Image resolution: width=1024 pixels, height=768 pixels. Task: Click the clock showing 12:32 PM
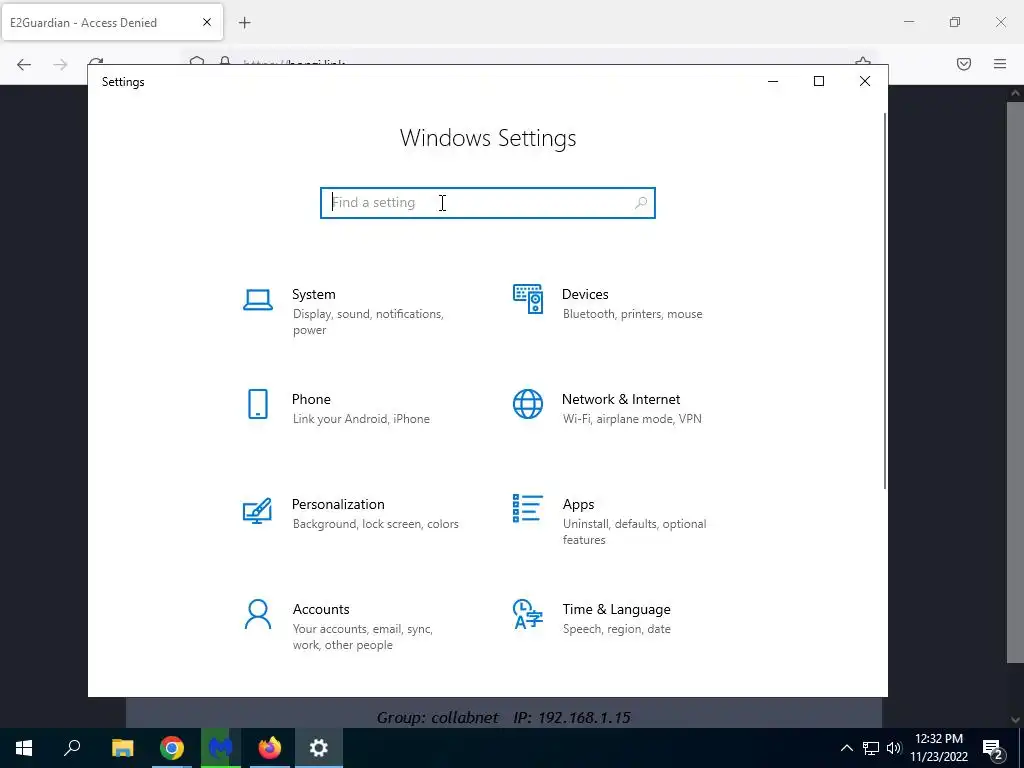click(938, 739)
